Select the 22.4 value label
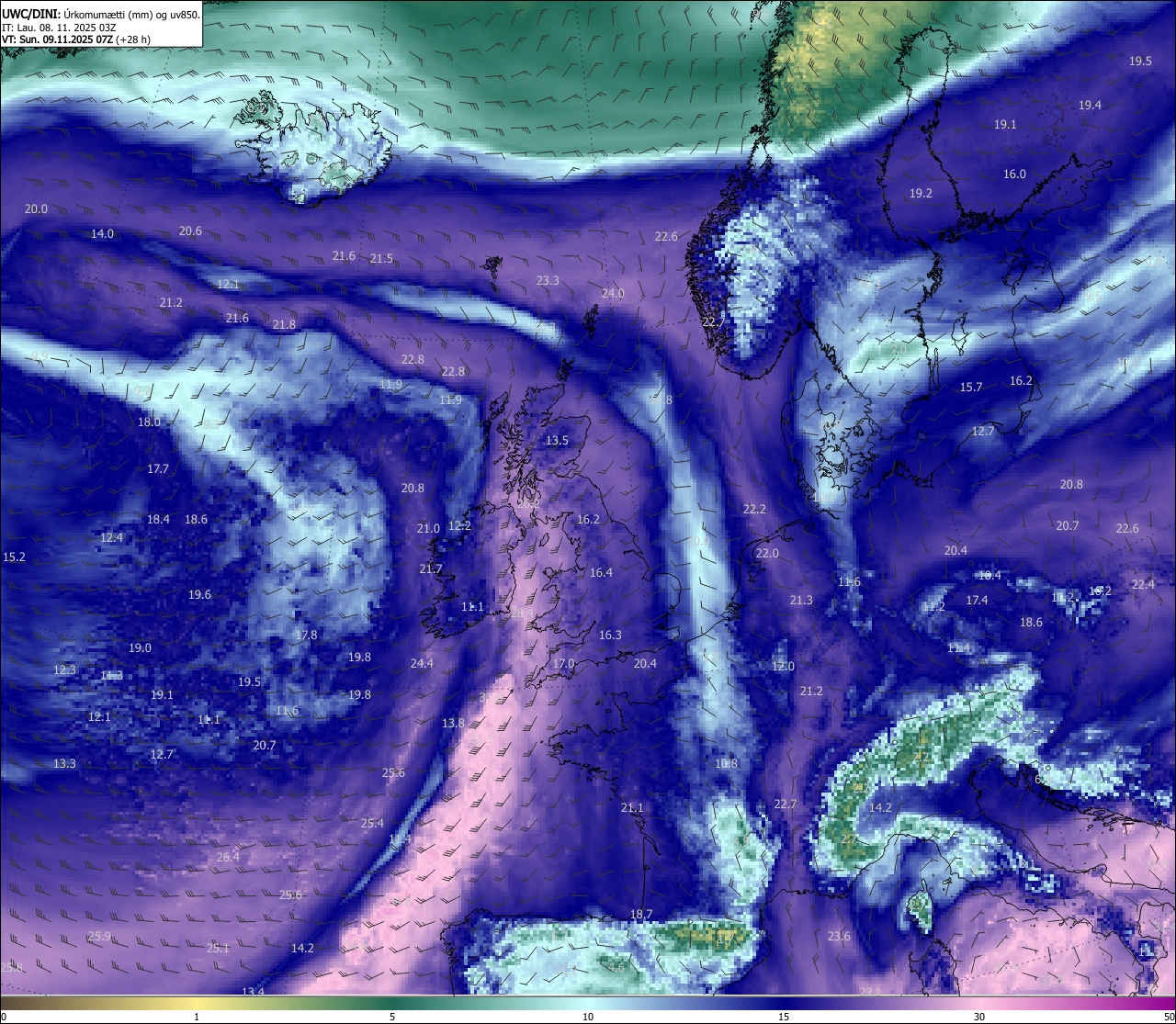The height and width of the screenshot is (1024, 1176). tap(1143, 585)
